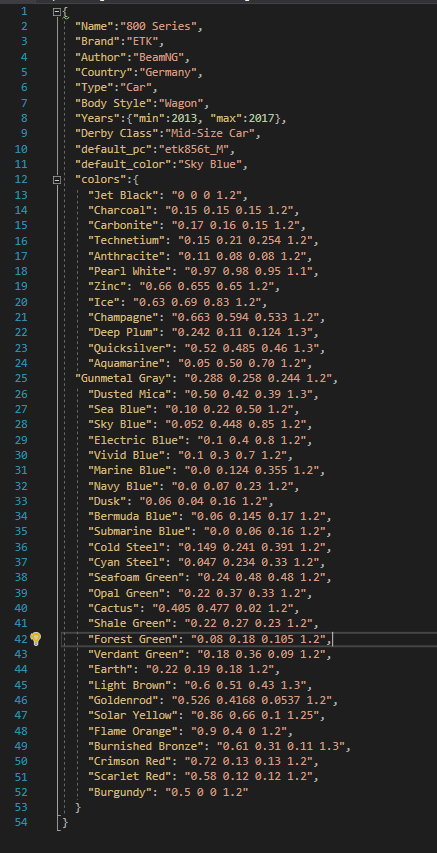437x853 pixels.
Task: Click the "Anthracite" color entry
Action: 200,256
